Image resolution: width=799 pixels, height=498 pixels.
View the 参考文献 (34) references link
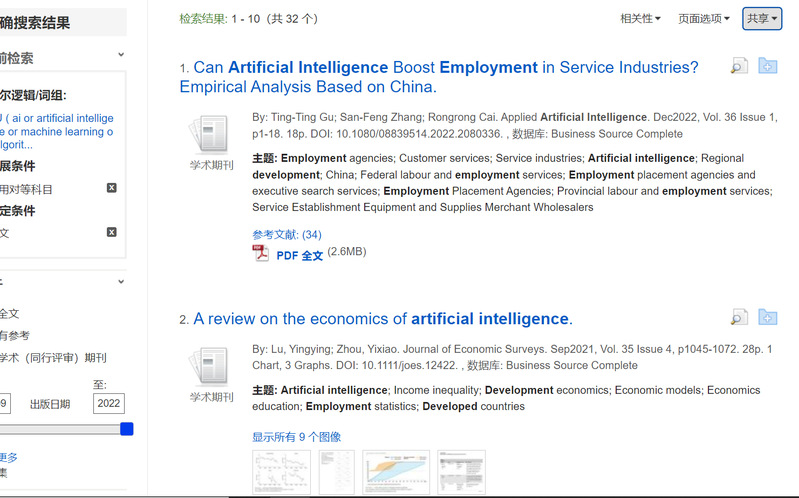pyautogui.click(x=287, y=234)
